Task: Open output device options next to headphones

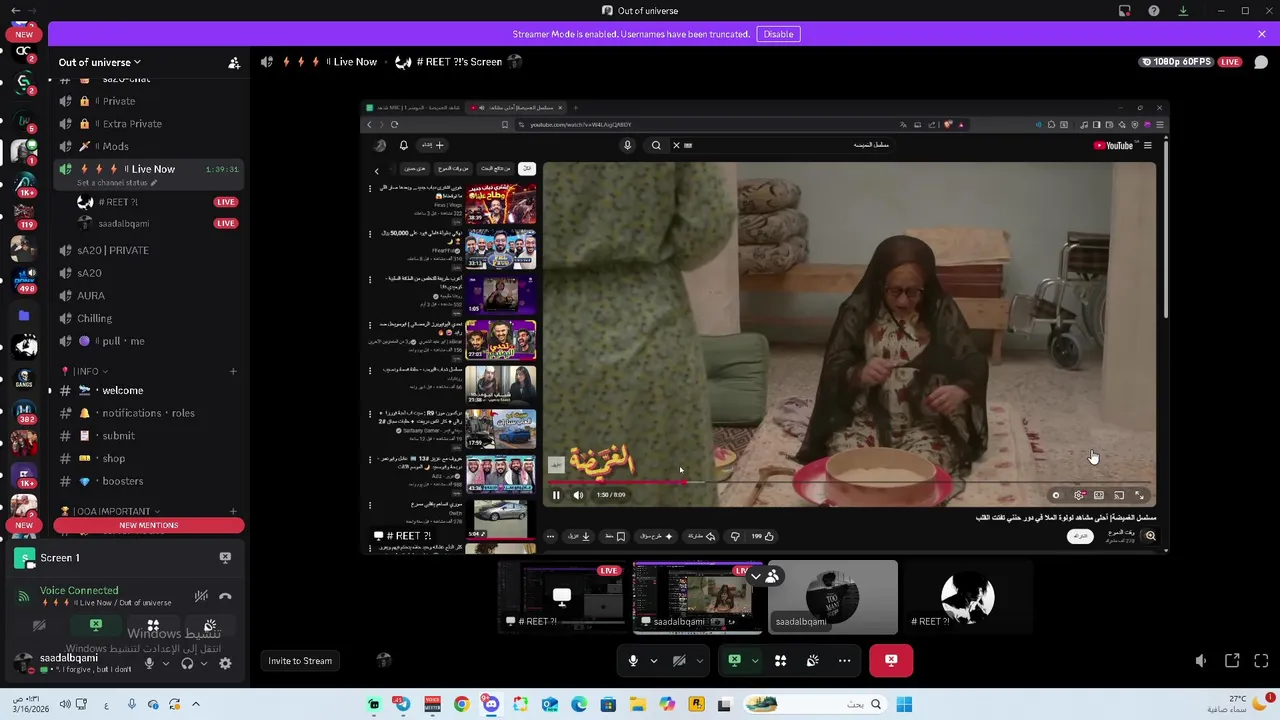Action: (204, 663)
